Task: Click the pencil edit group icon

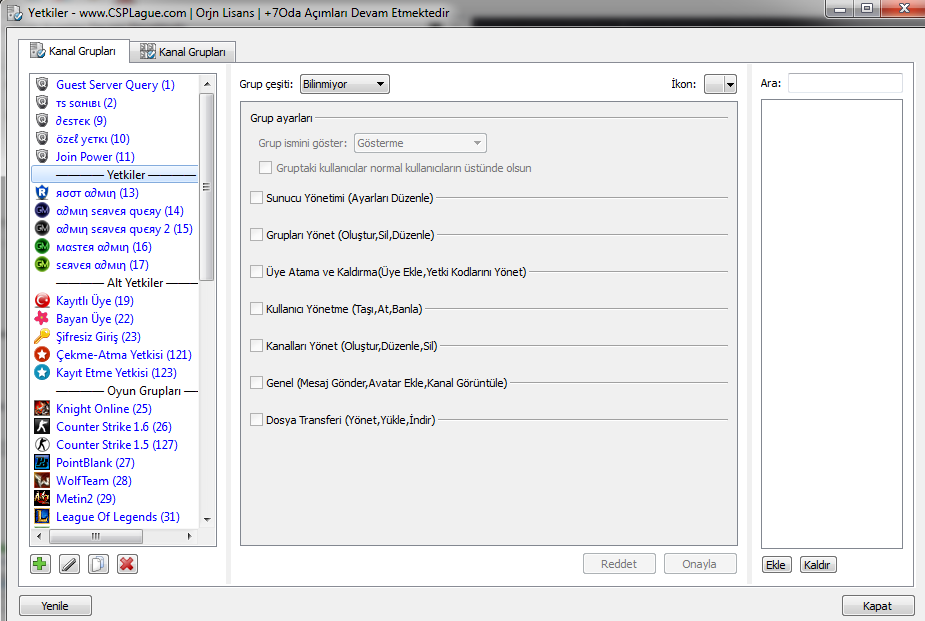Action: tap(69, 564)
